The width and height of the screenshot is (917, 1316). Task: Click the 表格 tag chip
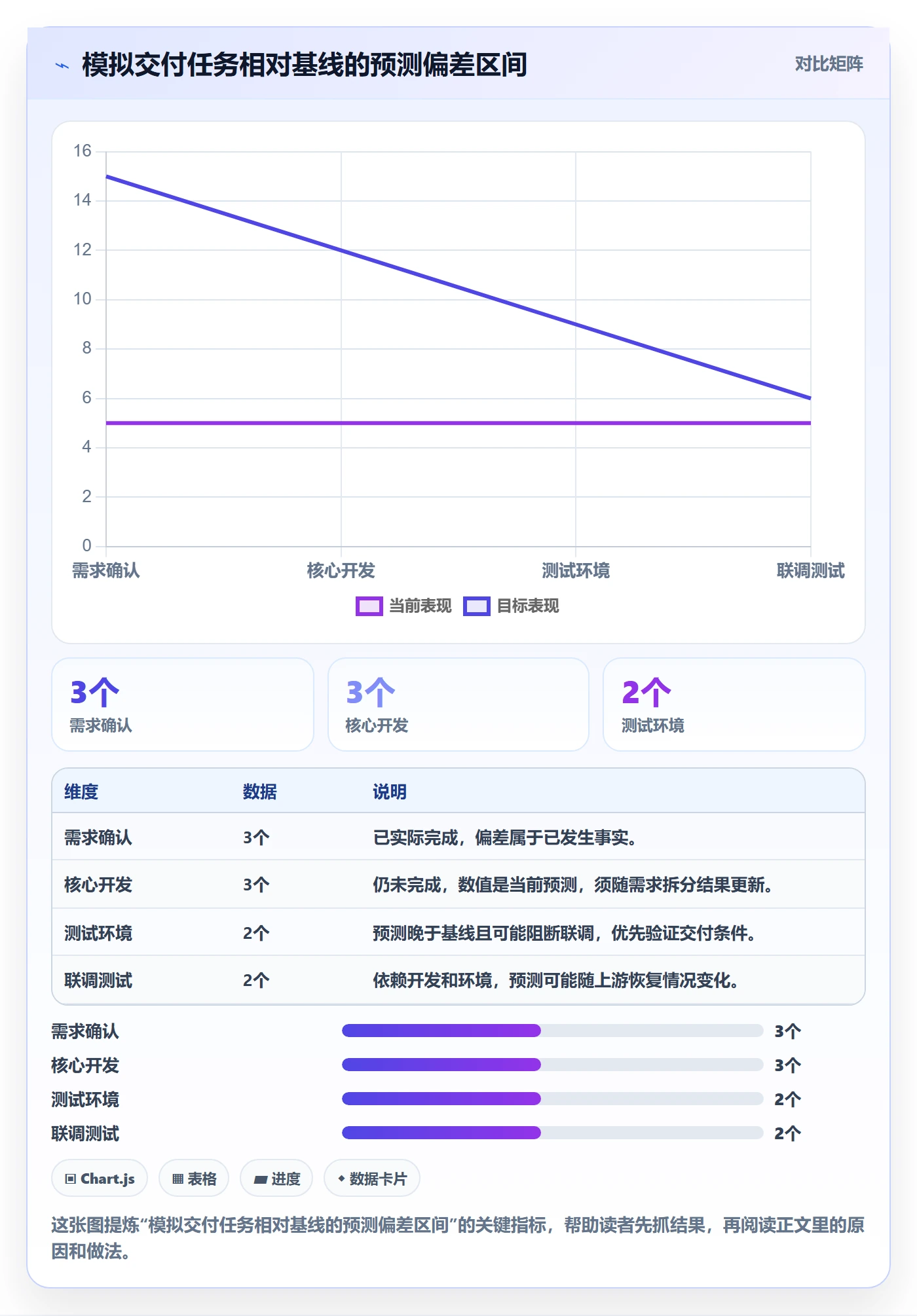194,1179
